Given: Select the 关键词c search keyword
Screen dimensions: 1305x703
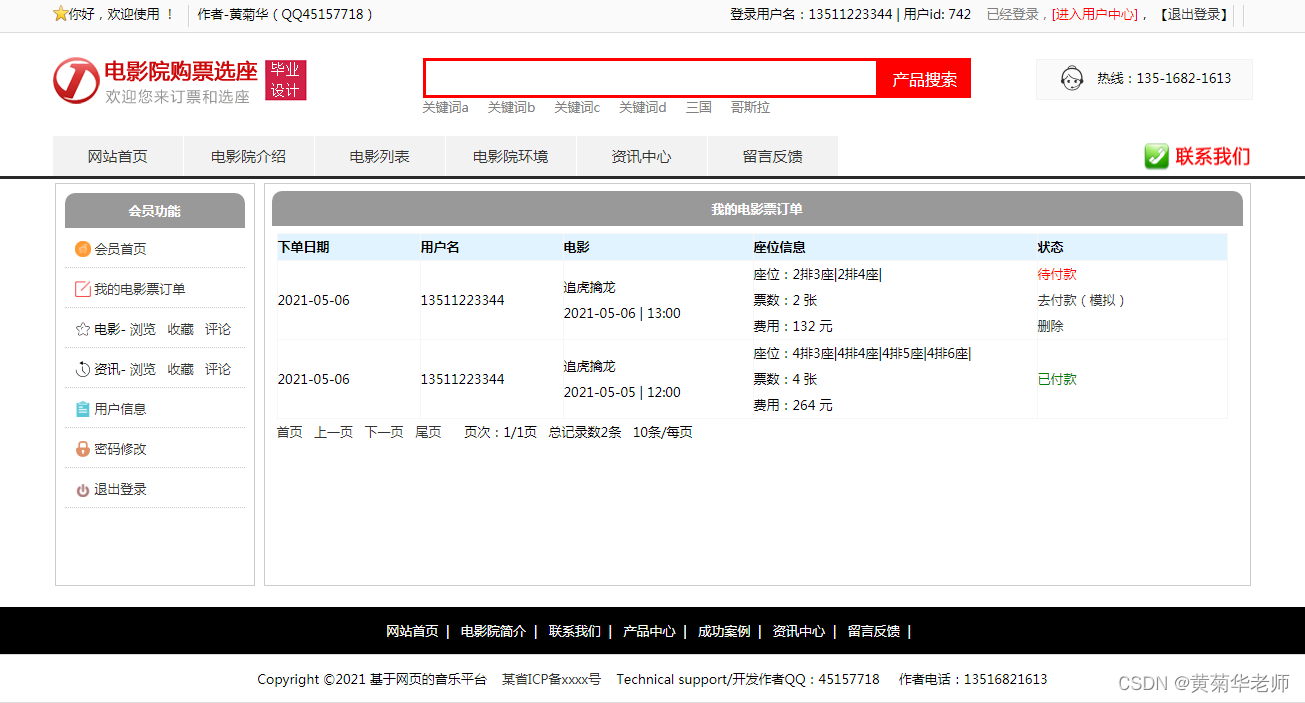Looking at the screenshot, I should point(577,107).
